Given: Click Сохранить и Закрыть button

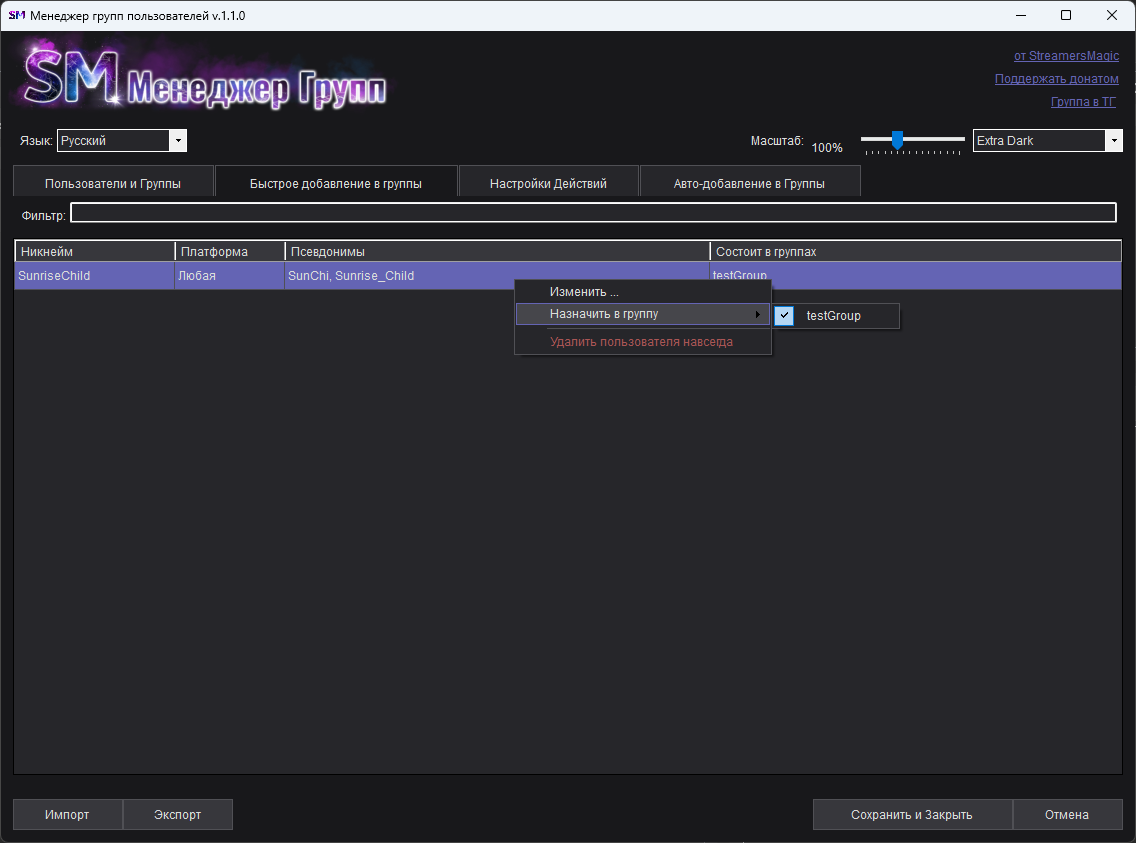Looking at the screenshot, I should coord(911,814).
